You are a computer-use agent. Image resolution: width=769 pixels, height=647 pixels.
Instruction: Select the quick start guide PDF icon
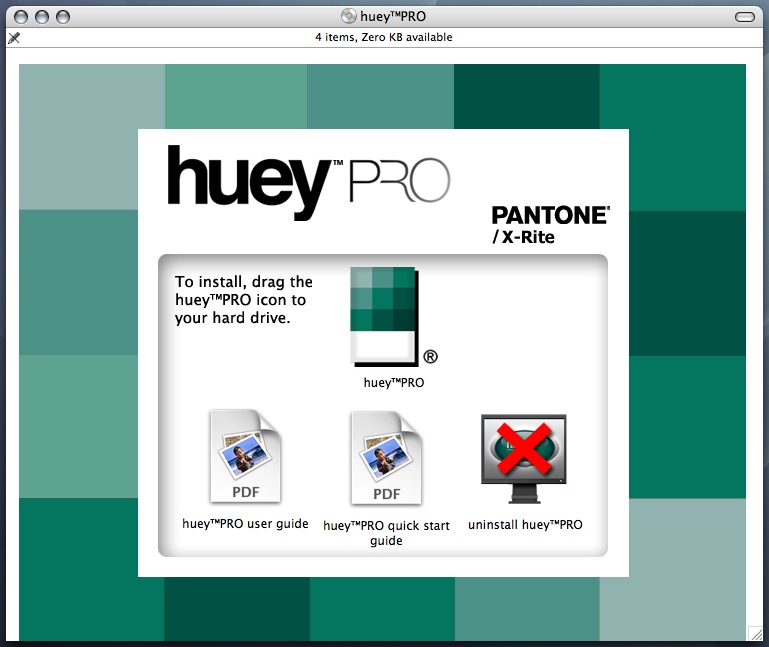386,457
